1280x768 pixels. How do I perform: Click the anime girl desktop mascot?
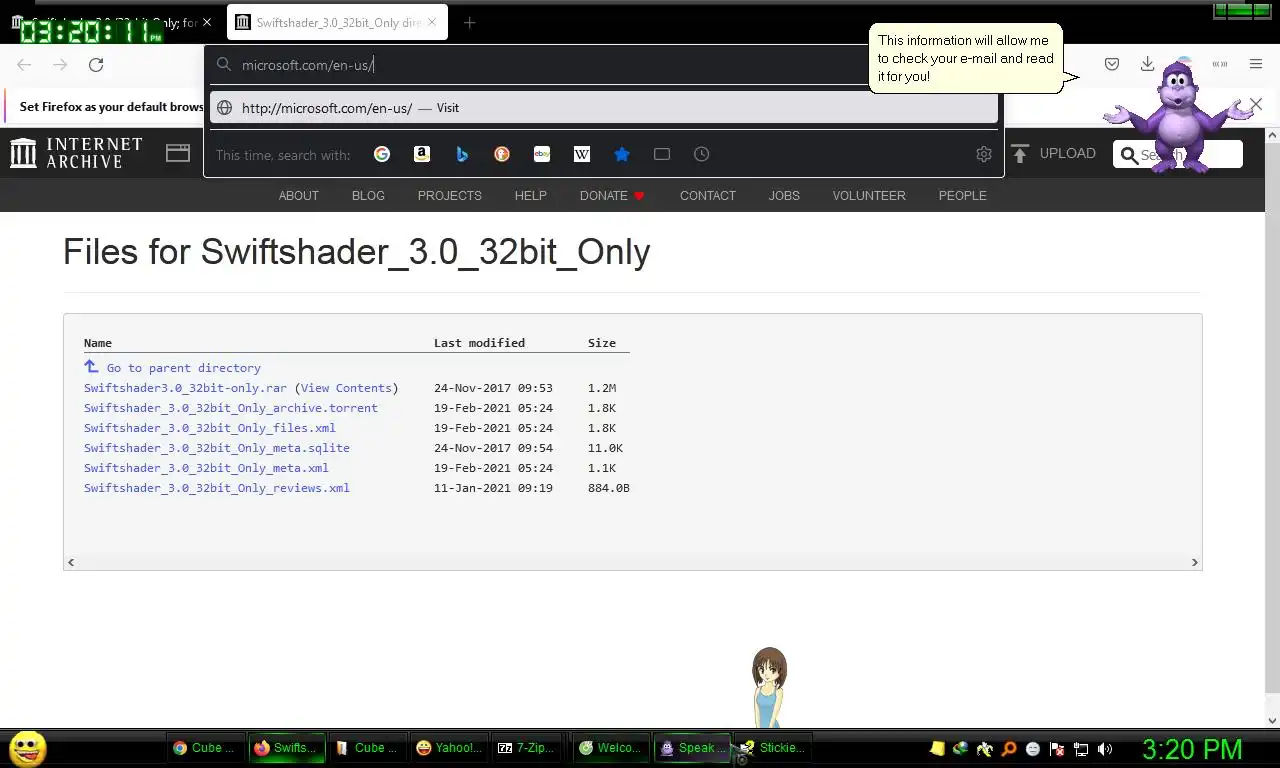click(769, 687)
